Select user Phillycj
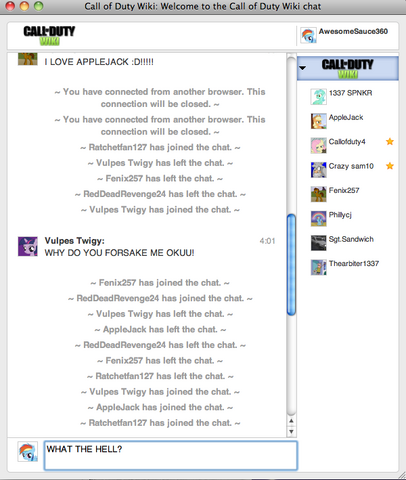This screenshot has height=480, width=406. [x=340, y=215]
